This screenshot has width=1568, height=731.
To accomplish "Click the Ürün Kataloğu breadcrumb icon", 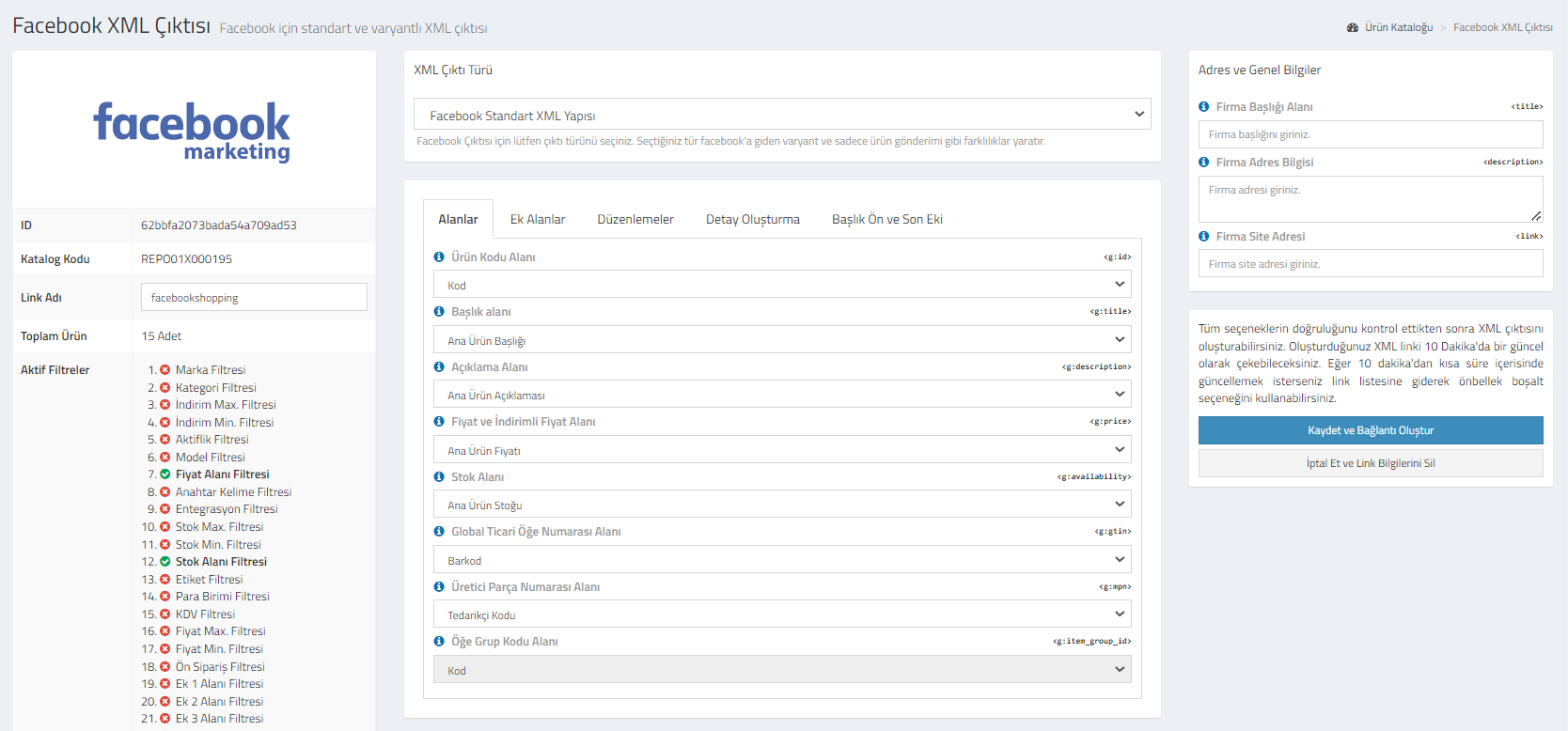I will [x=1353, y=27].
